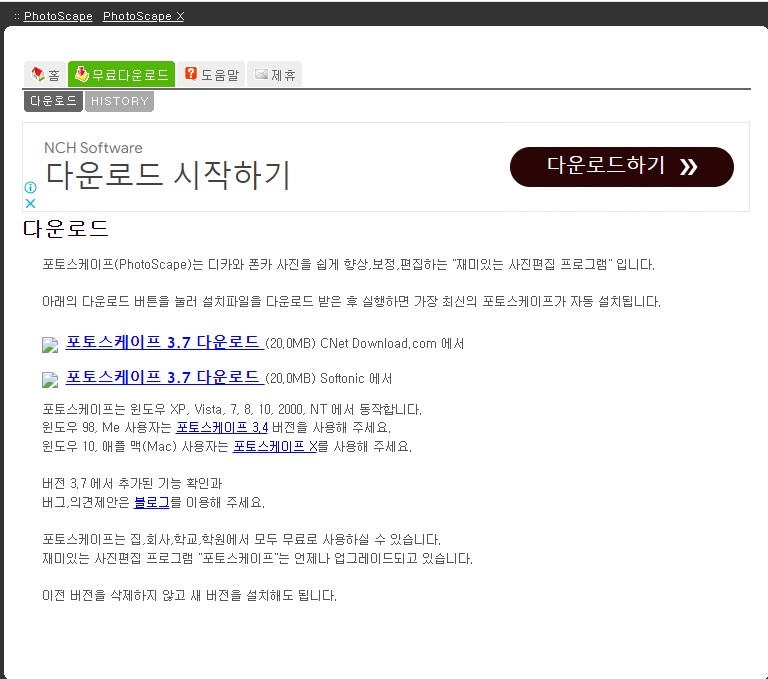The width and height of the screenshot is (768, 679).
Task: Open the 제휴 tab
Action: click(274, 74)
